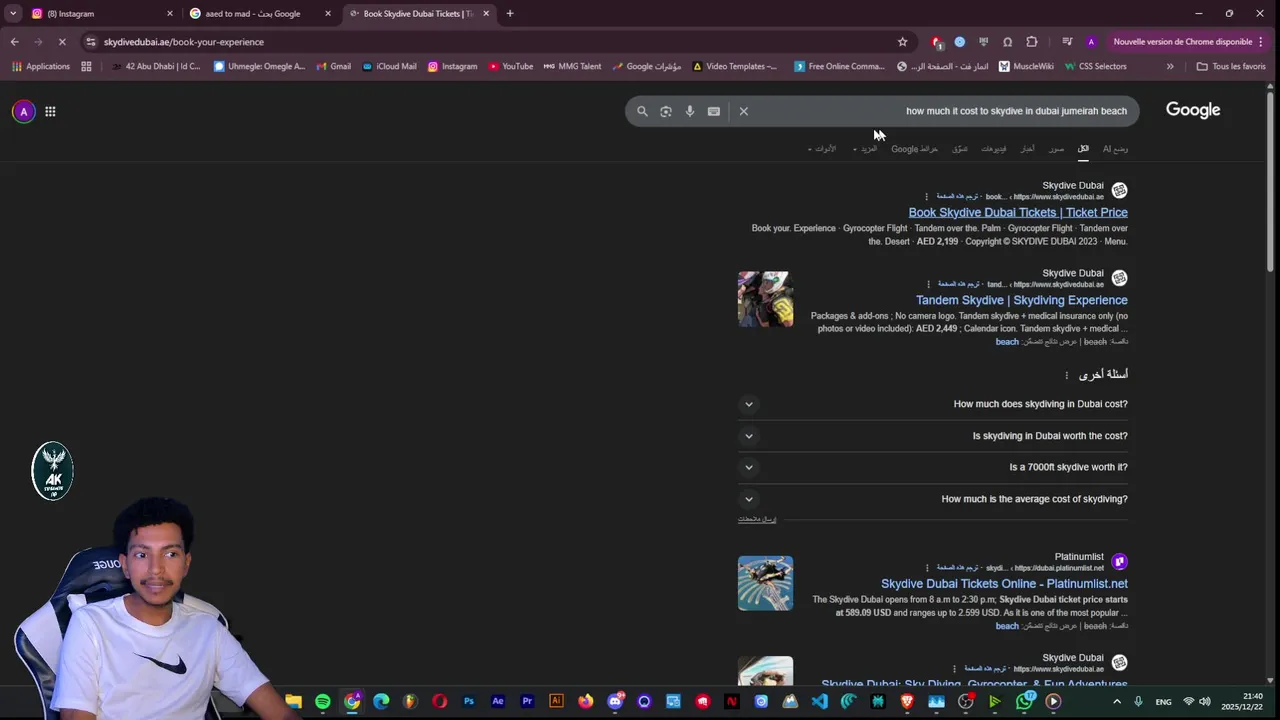
Task: Click the red extension icon with badge
Action: pyautogui.click(x=936, y=42)
